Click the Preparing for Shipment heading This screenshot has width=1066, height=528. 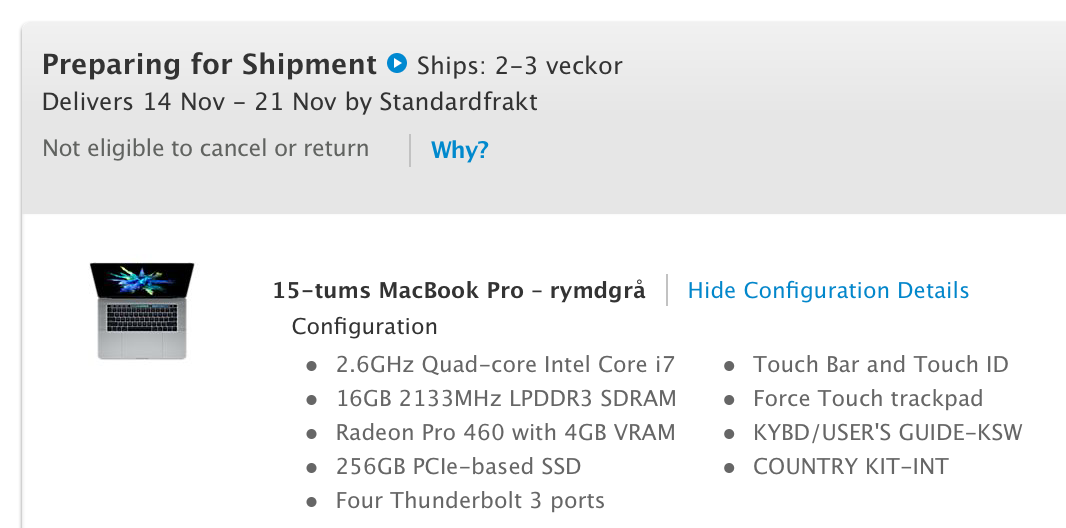point(209,65)
